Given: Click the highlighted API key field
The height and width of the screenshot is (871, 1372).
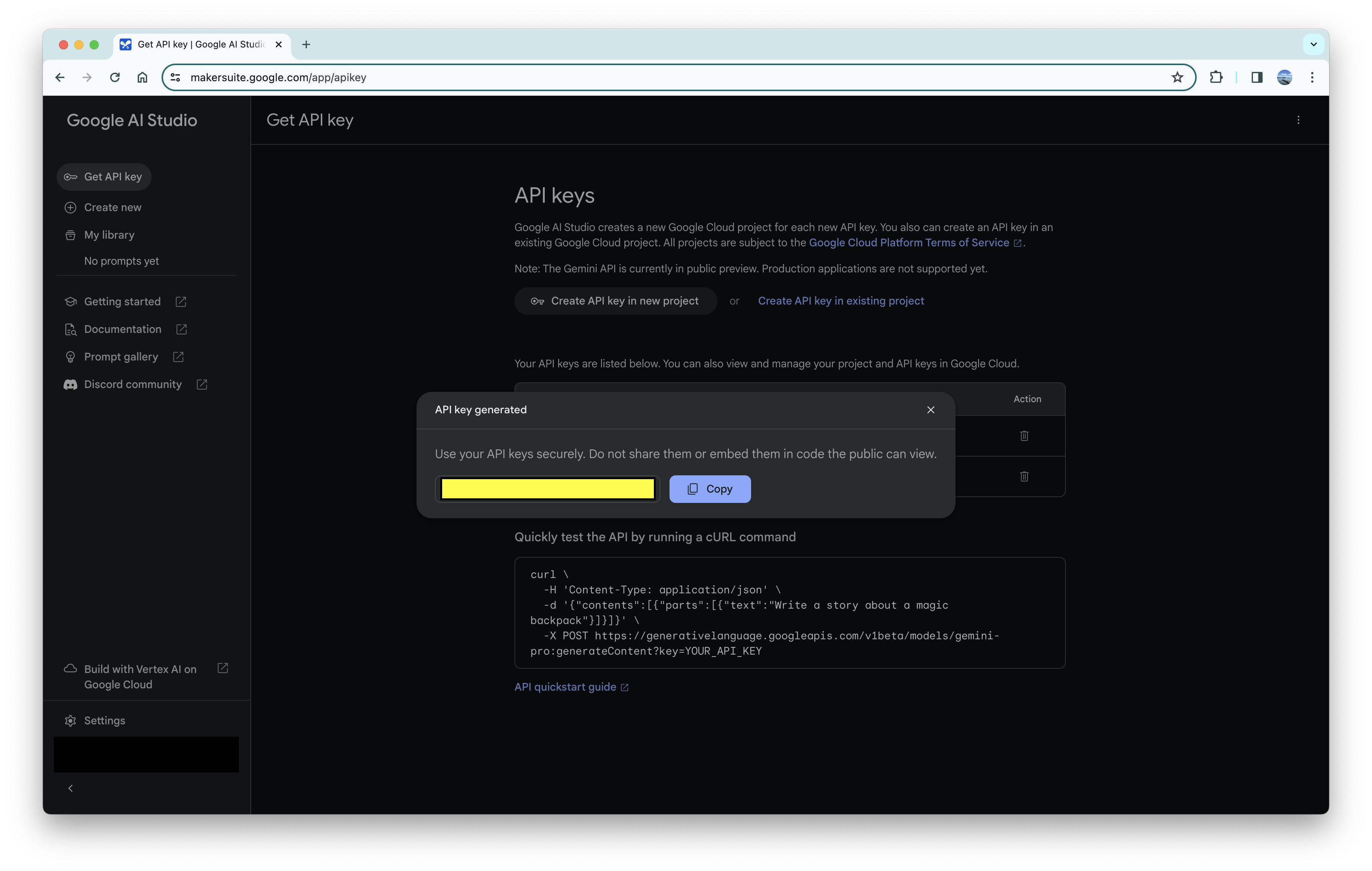Looking at the screenshot, I should [x=547, y=488].
